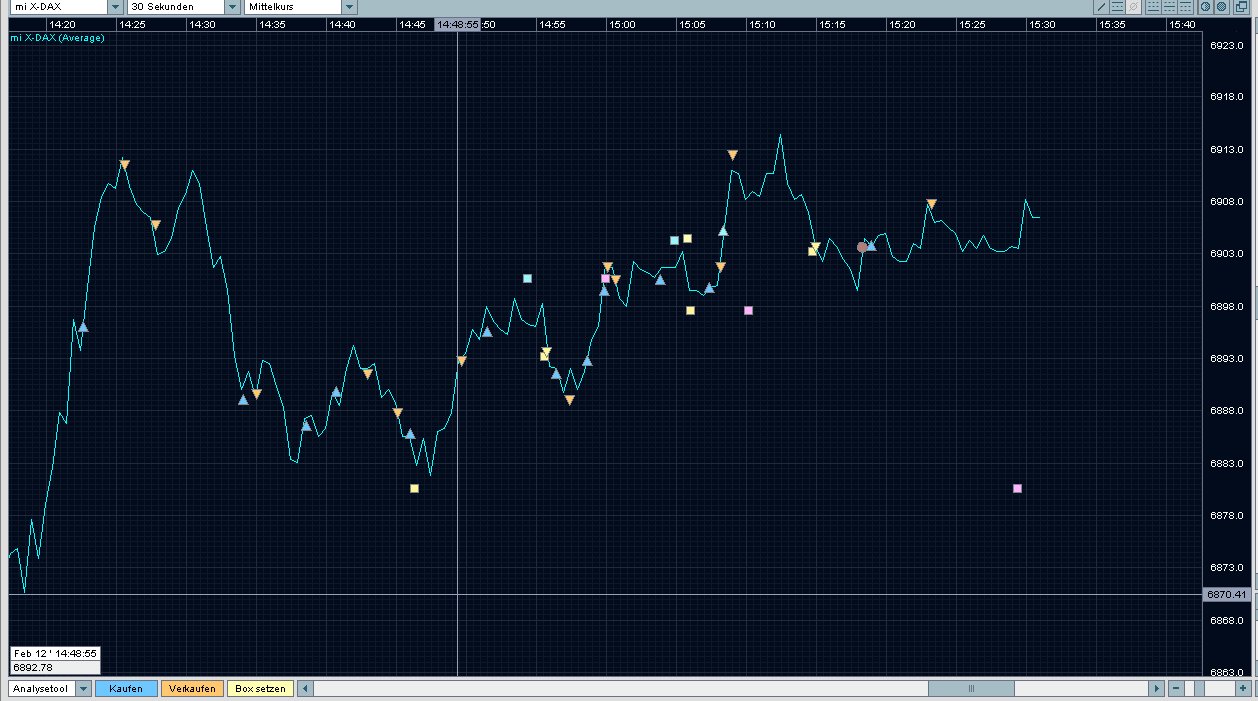Image resolution: width=1258 pixels, height=701 pixels.
Task: Click the Box setzen button
Action: [x=260, y=689]
